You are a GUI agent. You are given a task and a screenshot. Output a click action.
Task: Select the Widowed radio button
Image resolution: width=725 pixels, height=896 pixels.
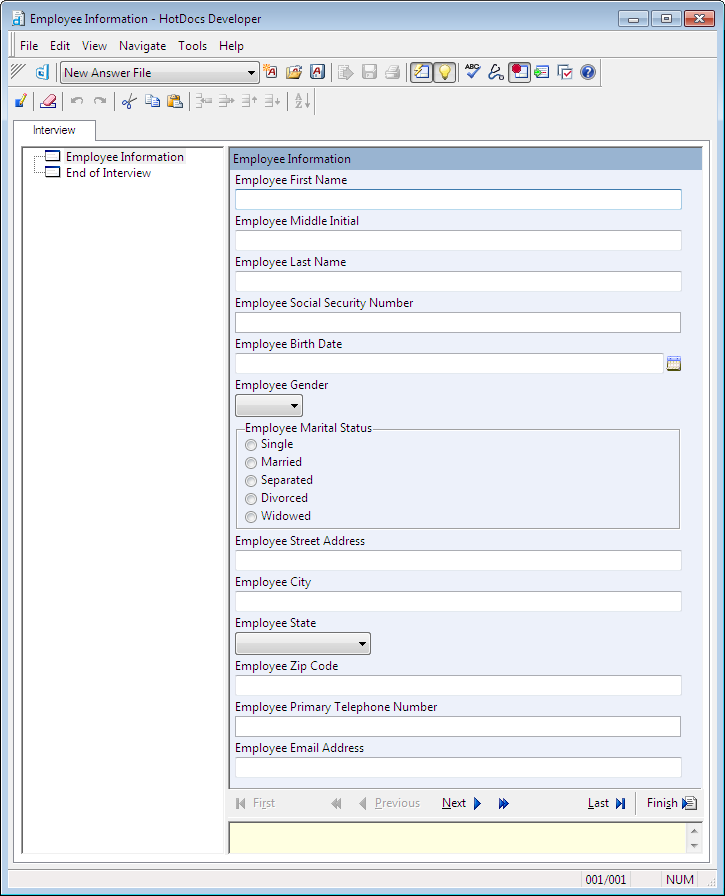point(251,516)
